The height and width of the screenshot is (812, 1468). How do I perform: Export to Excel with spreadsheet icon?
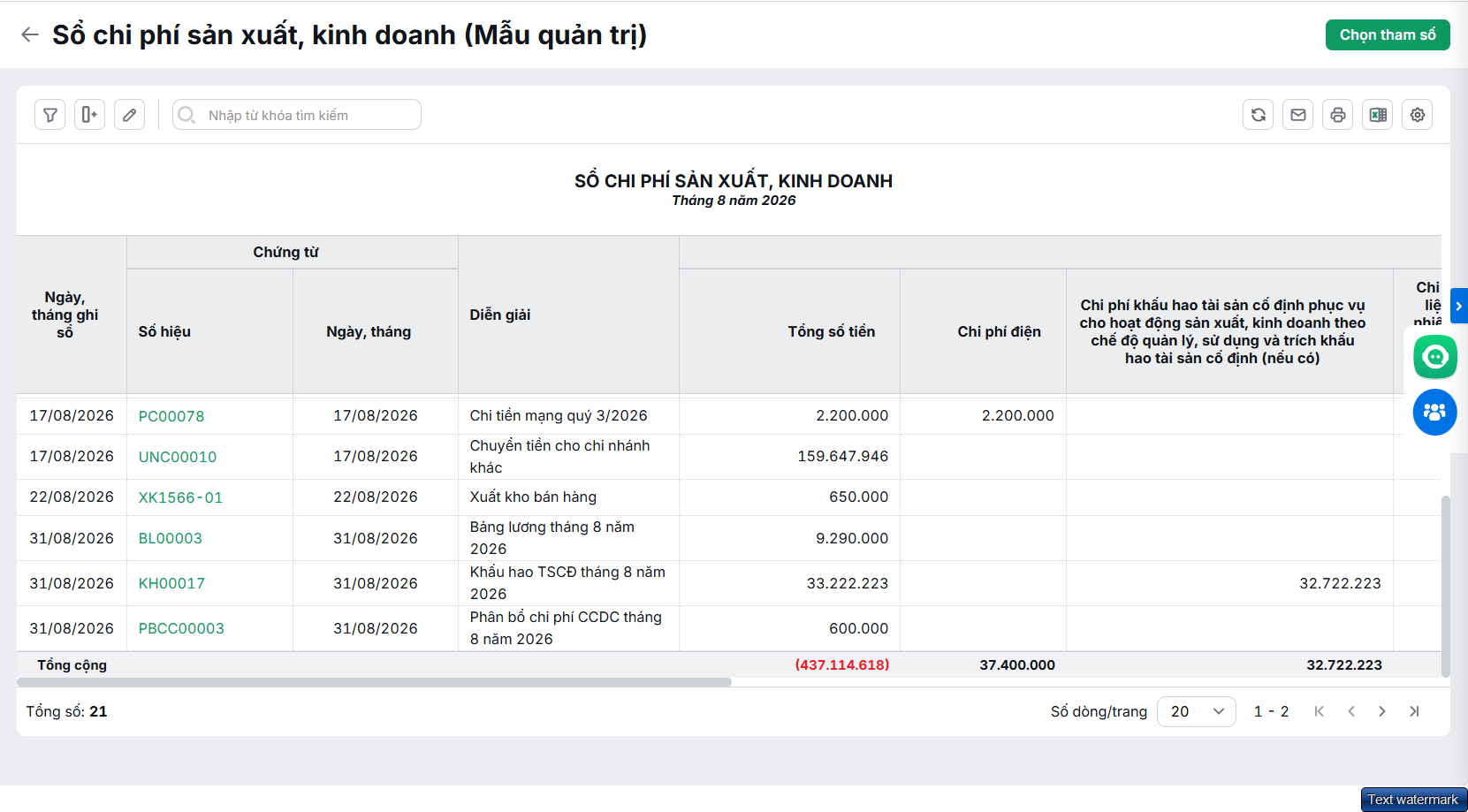tap(1378, 115)
